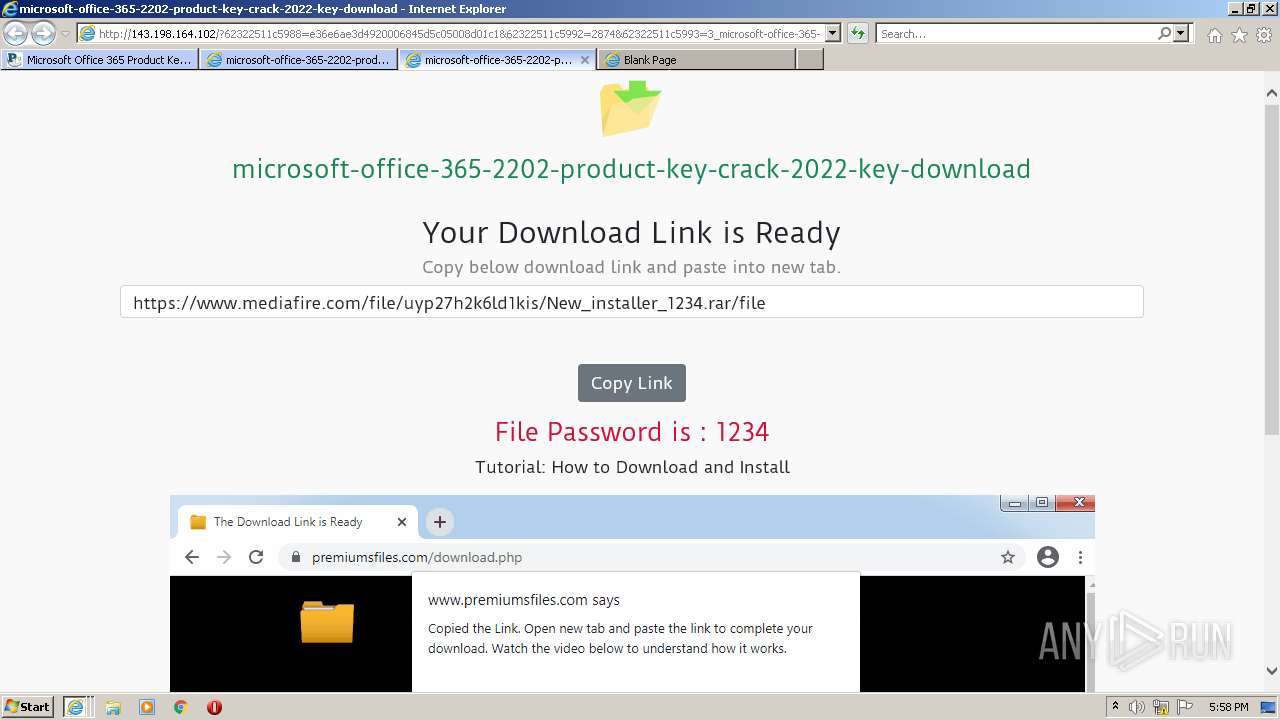This screenshot has height=720, width=1280.
Task: Open Google Chrome taskbar icon
Action: click(180, 707)
